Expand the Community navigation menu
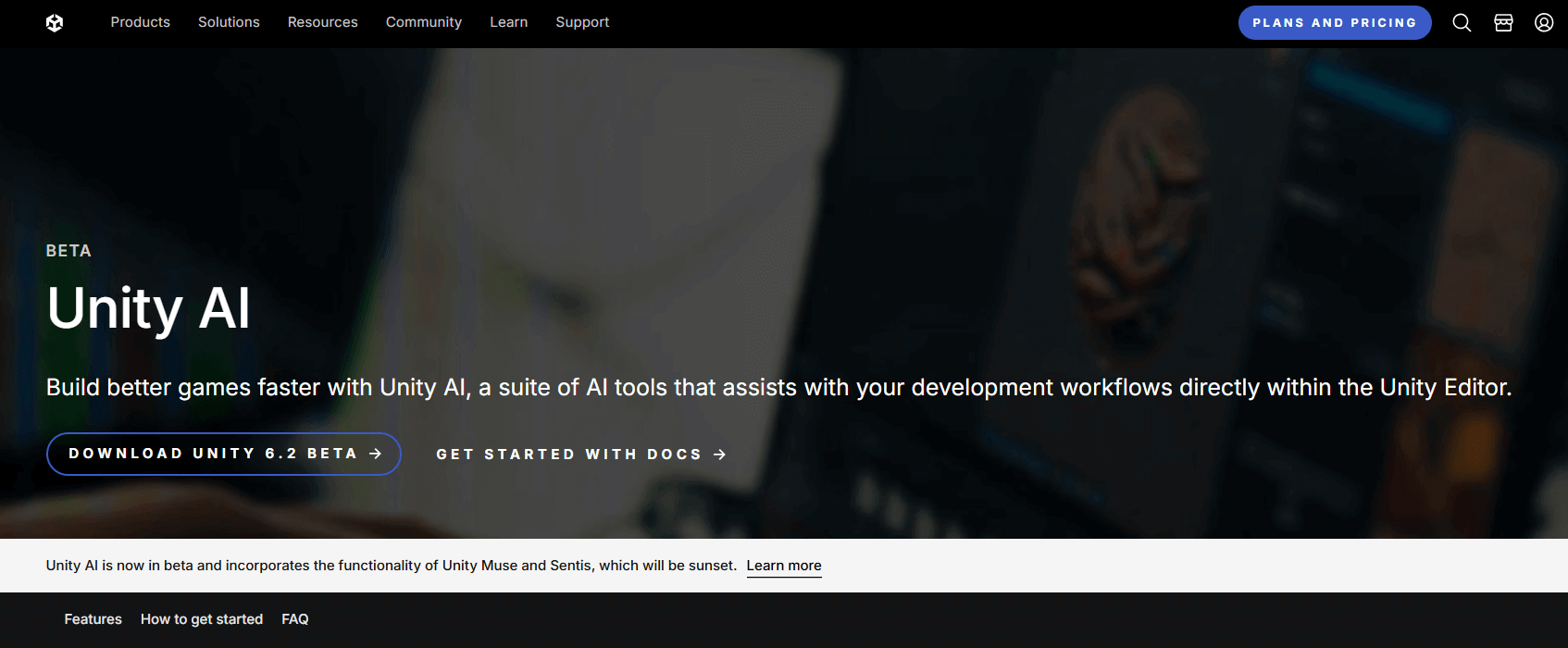The image size is (1568, 648). [423, 22]
